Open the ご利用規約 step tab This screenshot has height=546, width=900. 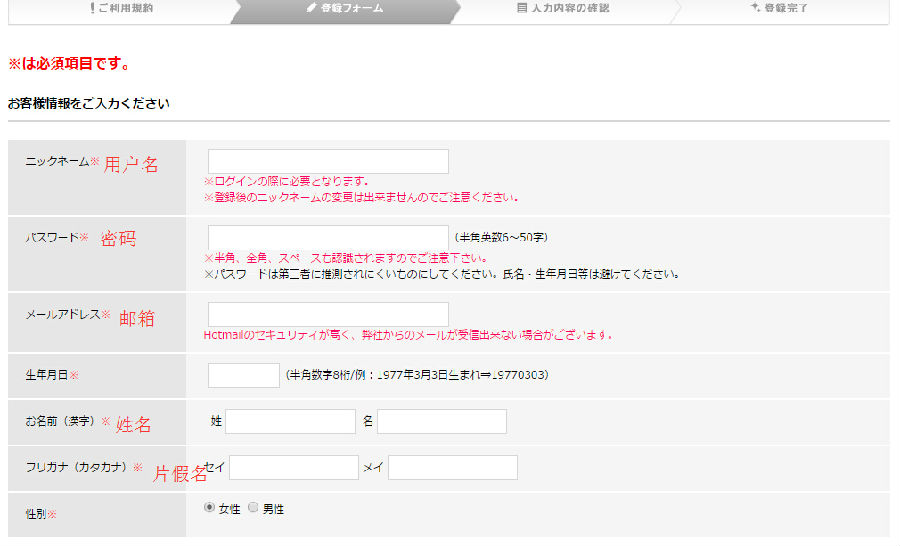[126, 8]
